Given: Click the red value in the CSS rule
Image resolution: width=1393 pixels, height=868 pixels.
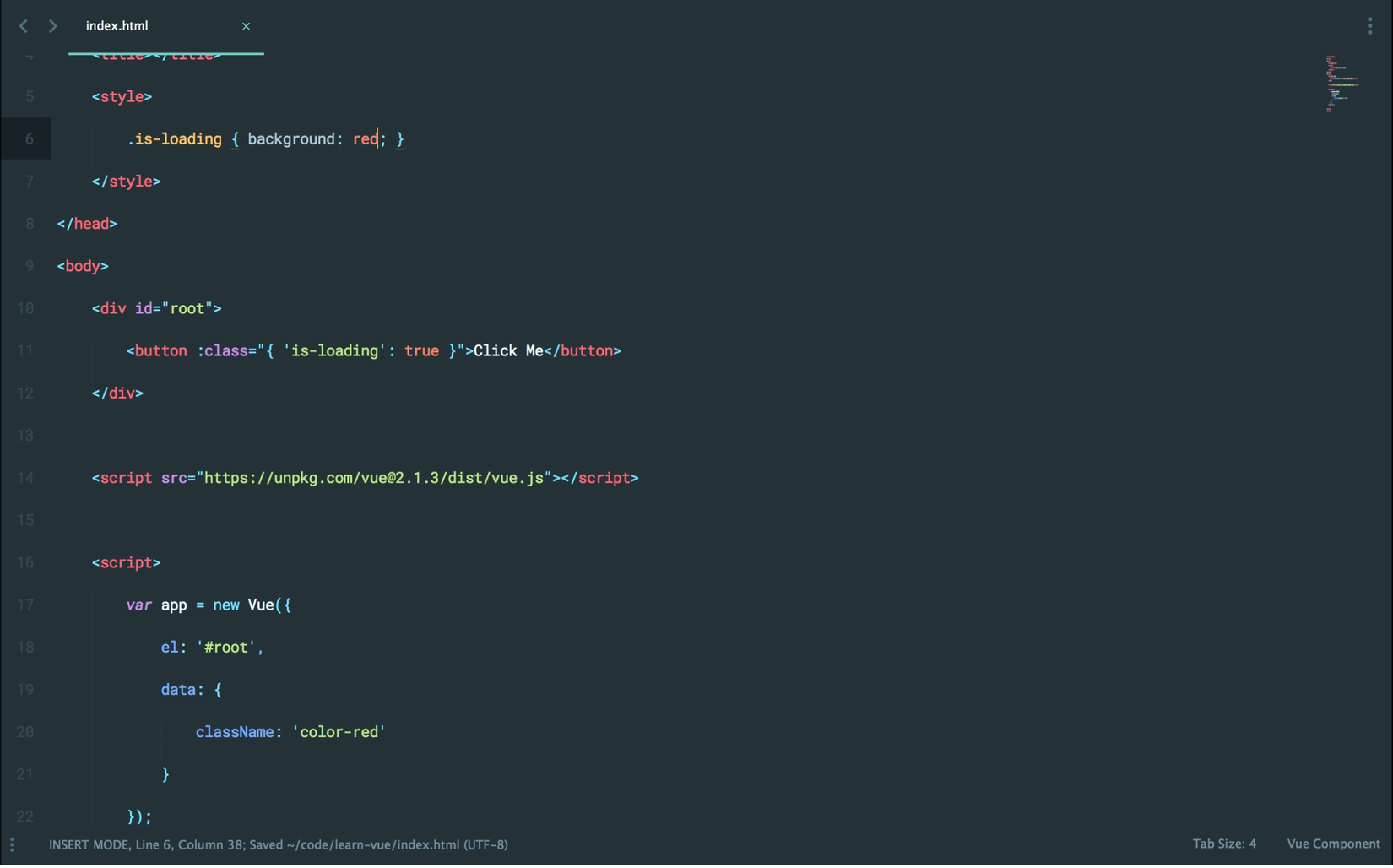Looking at the screenshot, I should [366, 139].
